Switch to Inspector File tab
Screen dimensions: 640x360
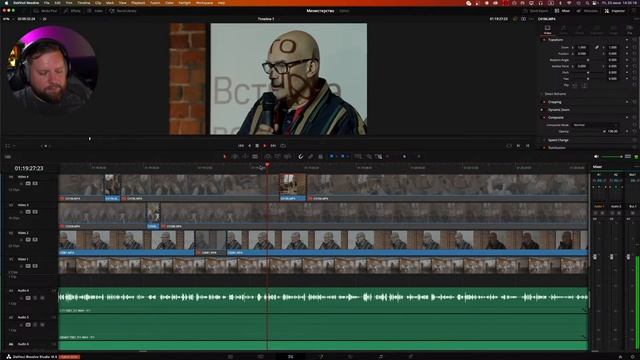(629, 29)
